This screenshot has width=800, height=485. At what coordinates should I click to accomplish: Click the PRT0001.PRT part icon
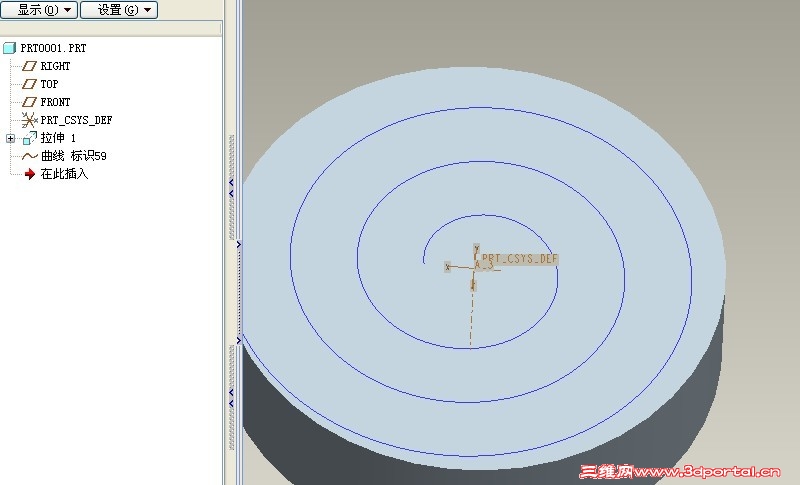pos(9,48)
